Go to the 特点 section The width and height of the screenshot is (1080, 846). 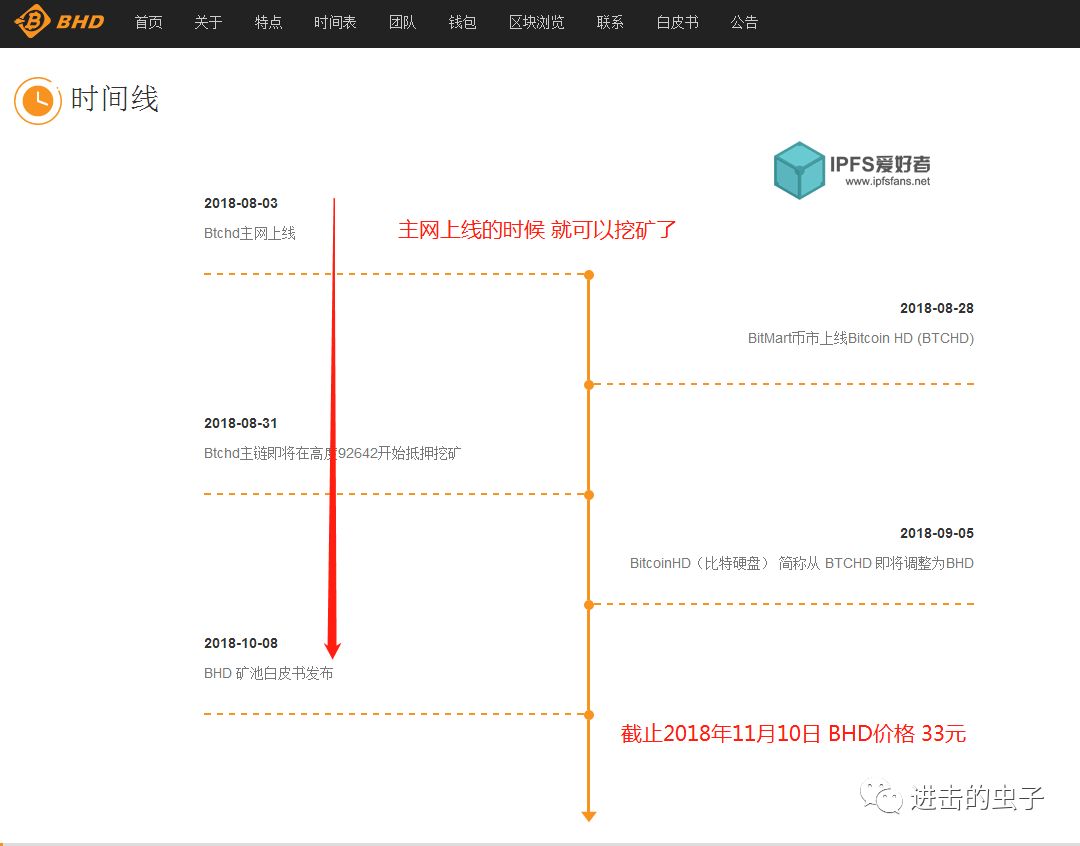(x=268, y=23)
